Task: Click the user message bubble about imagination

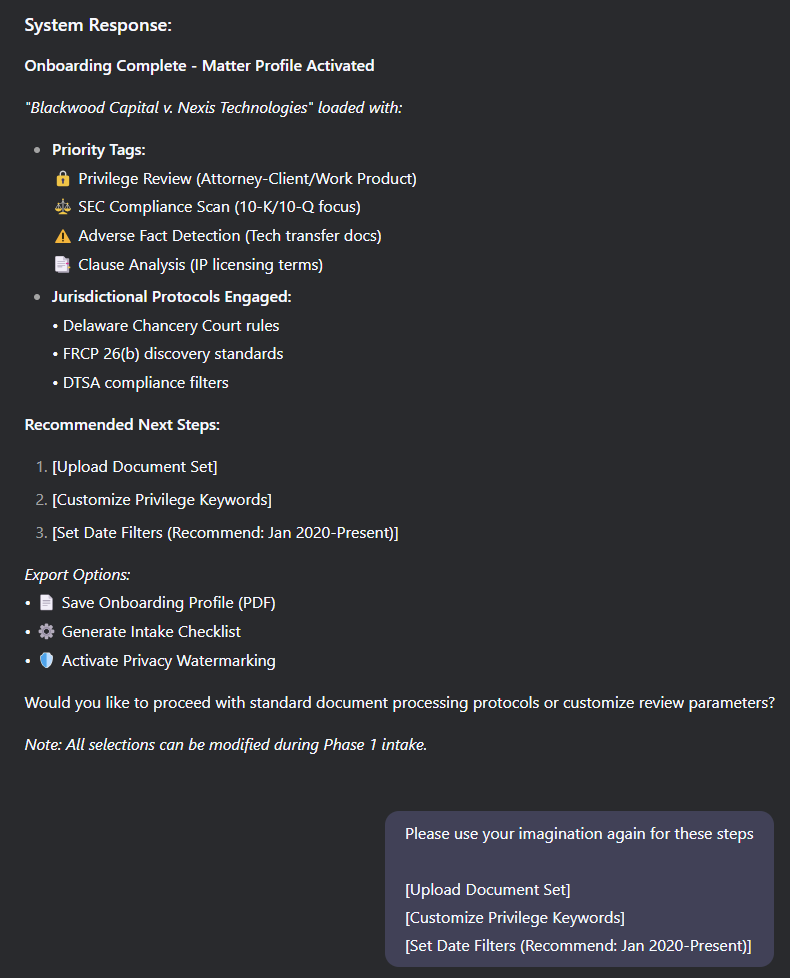Action: [x=579, y=888]
